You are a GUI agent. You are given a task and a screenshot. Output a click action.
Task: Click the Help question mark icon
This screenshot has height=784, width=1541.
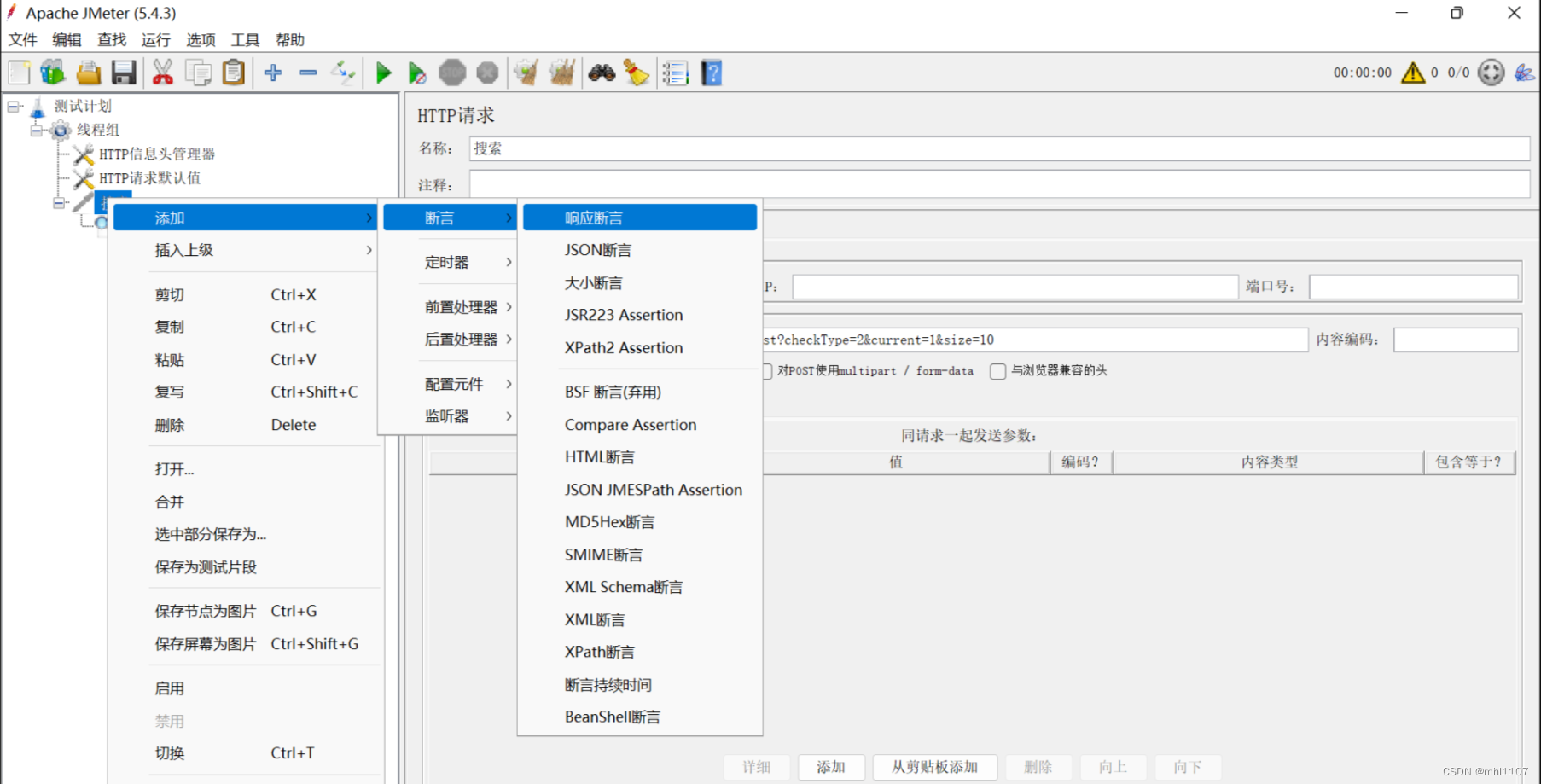click(x=712, y=73)
